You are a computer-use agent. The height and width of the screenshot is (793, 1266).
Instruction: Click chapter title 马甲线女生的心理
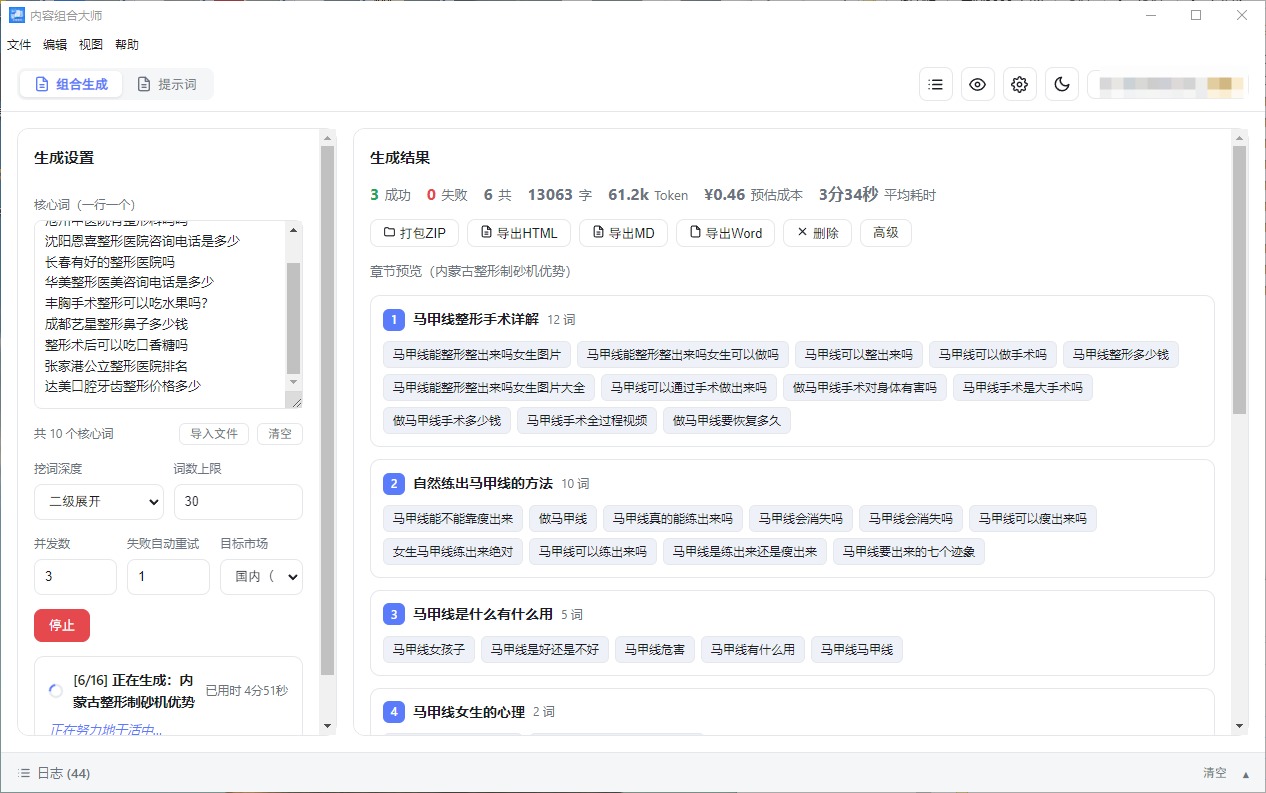click(x=469, y=713)
